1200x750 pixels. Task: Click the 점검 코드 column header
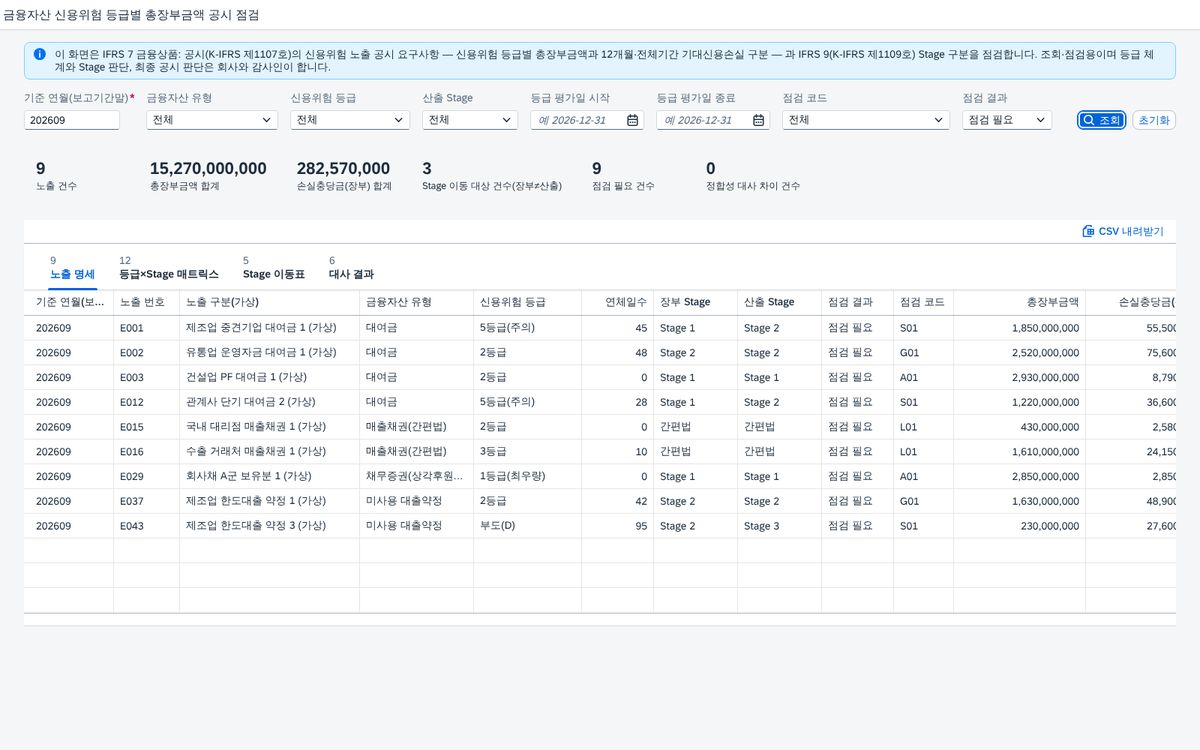923,302
